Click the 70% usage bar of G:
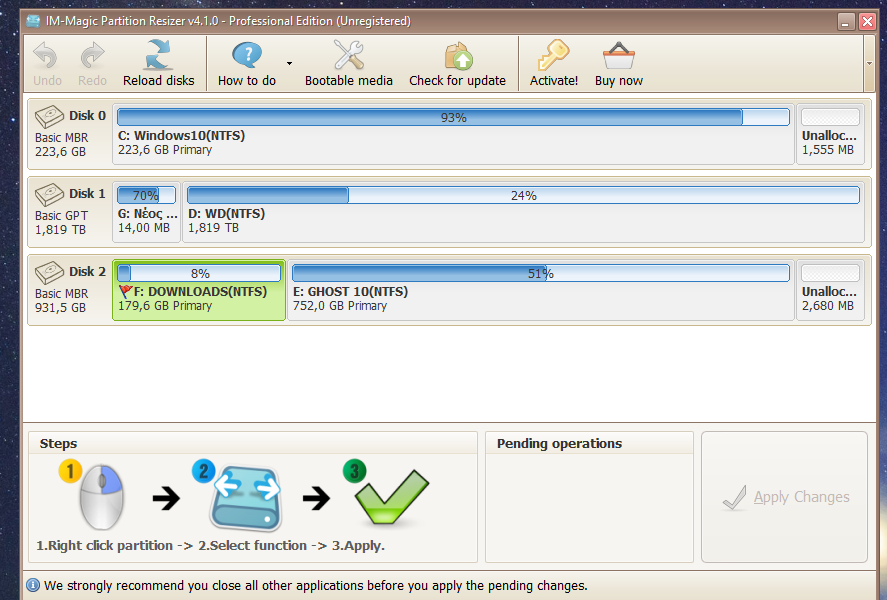Viewport: 887px width, 600px height. point(147,195)
